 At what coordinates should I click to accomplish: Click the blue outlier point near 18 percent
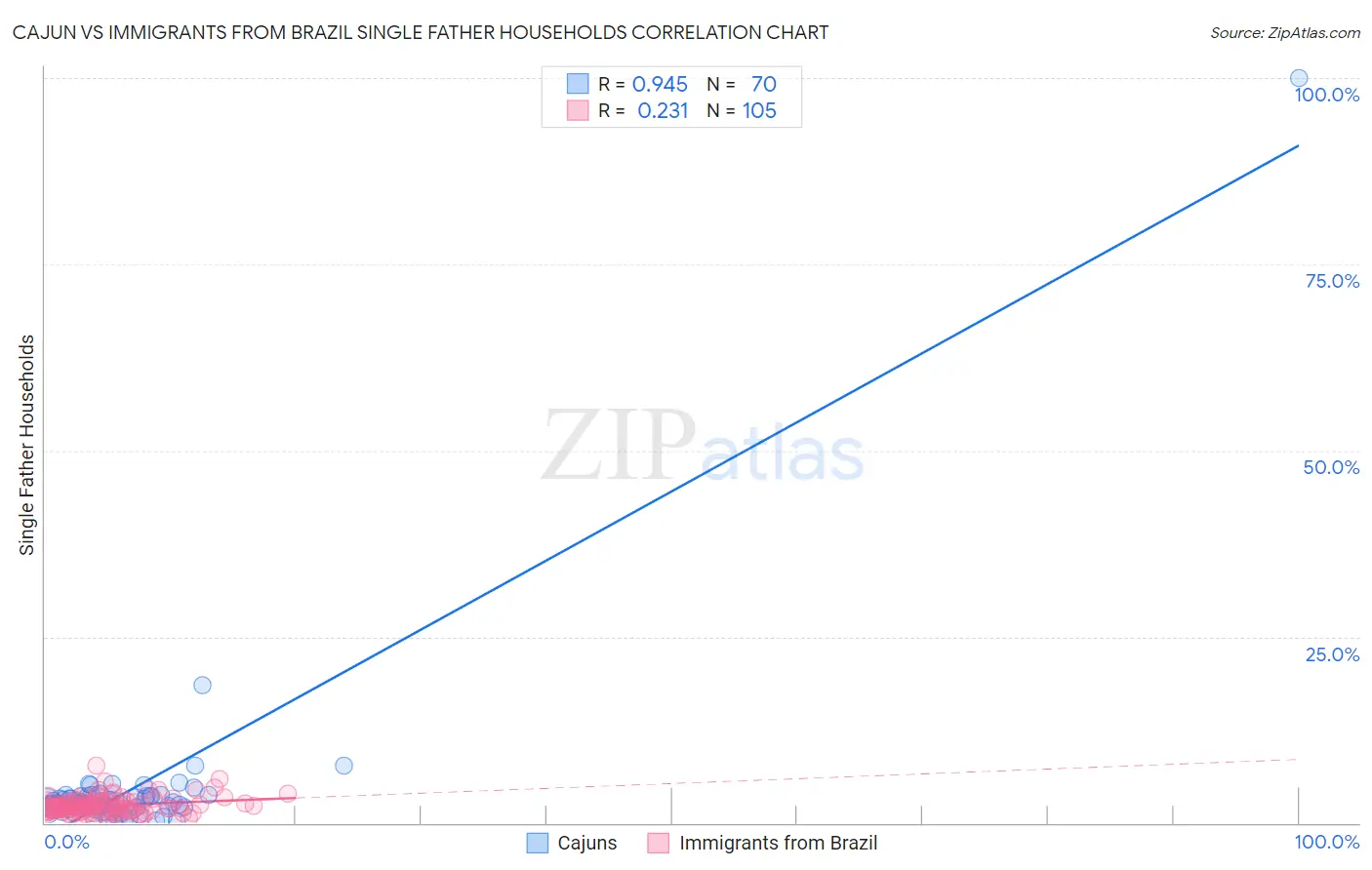click(202, 685)
